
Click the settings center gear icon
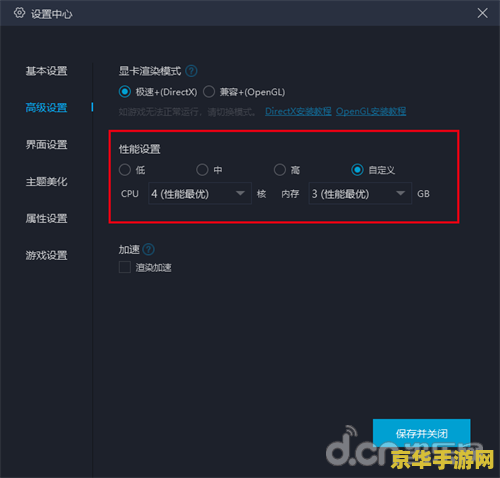tap(19, 13)
